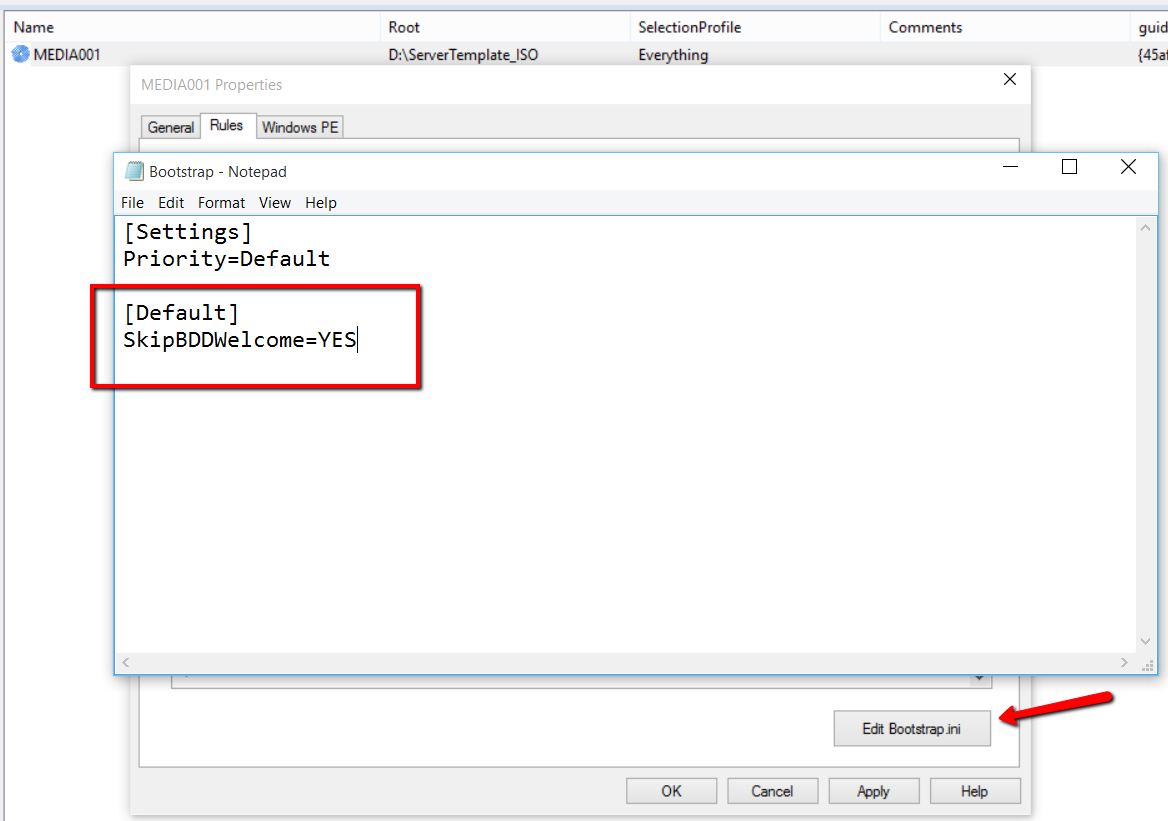Open the File menu in Notepad

point(132,202)
